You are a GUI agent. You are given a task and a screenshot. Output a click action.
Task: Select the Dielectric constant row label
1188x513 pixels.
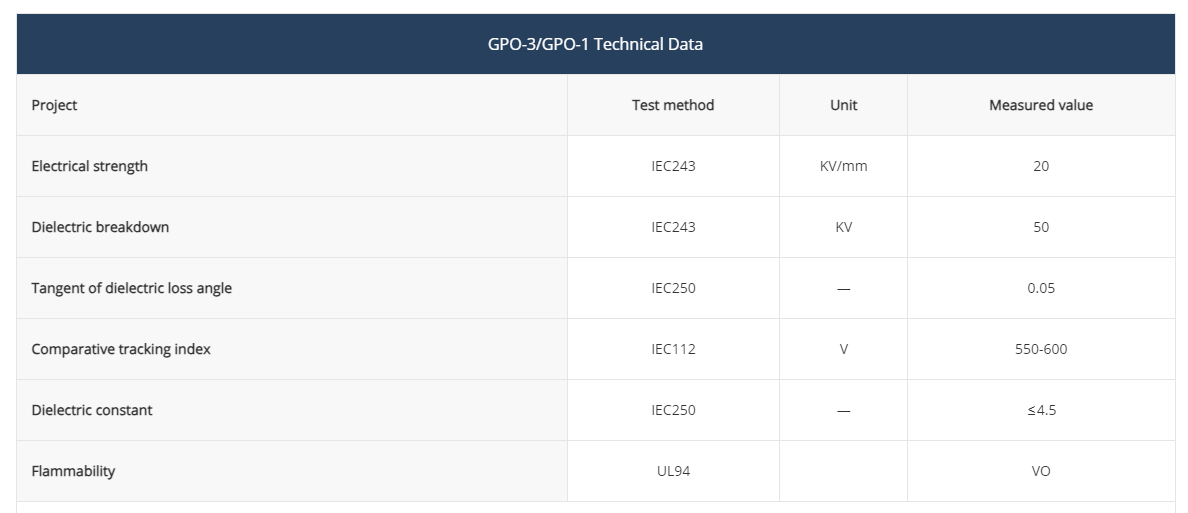(x=92, y=410)
